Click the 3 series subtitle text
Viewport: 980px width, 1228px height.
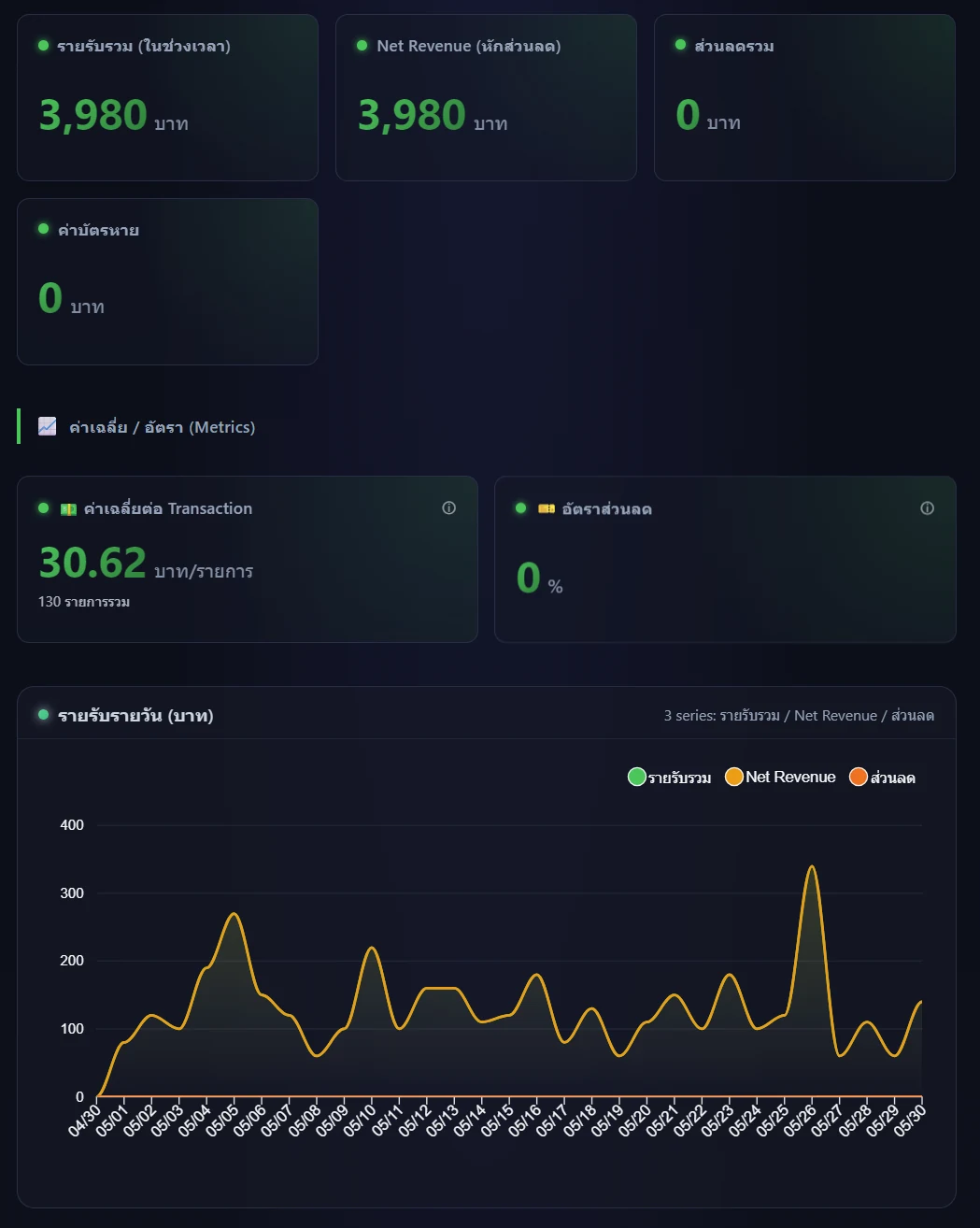point(799,716)
